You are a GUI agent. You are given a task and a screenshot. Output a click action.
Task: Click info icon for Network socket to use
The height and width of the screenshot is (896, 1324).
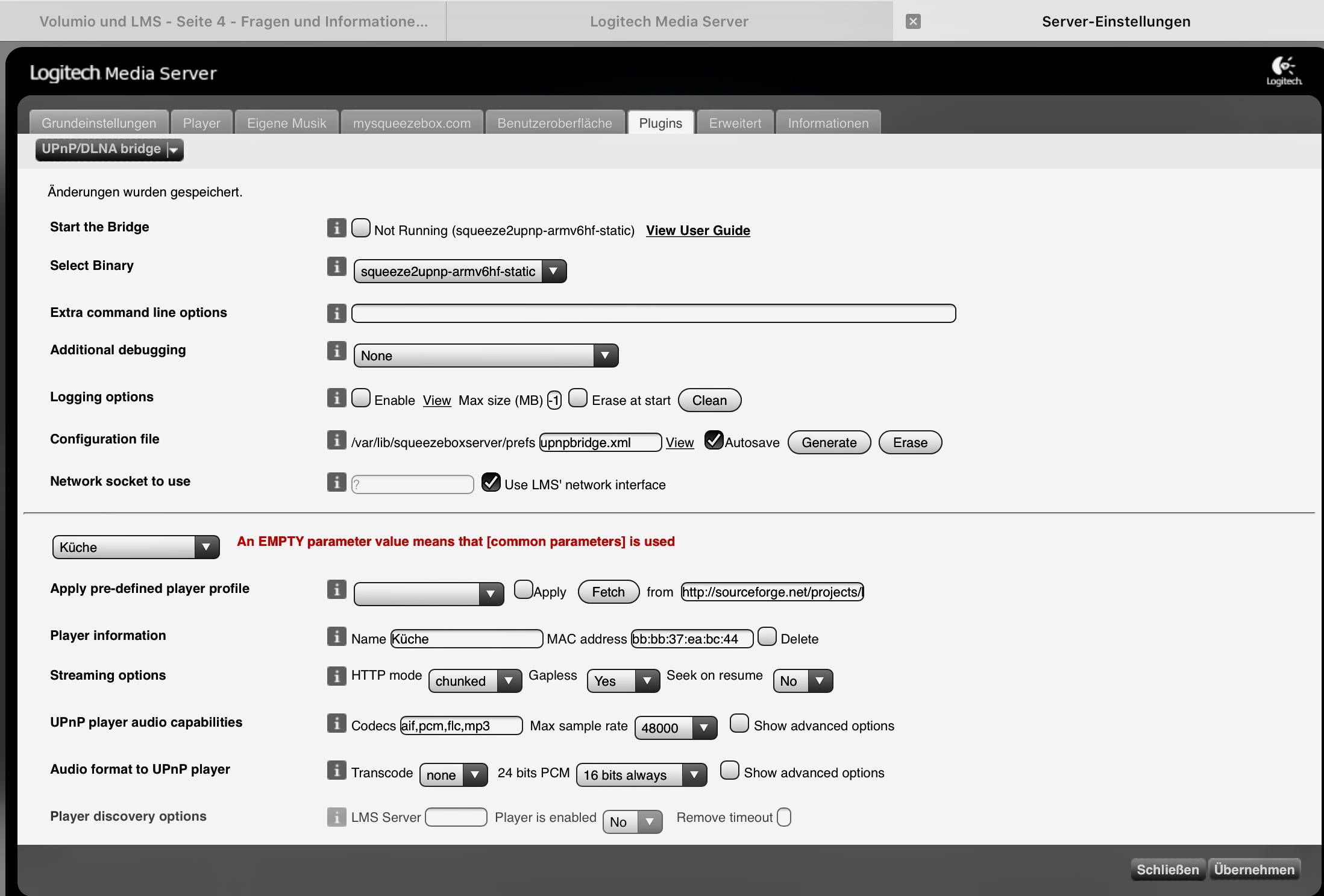(x=336, y=482)
